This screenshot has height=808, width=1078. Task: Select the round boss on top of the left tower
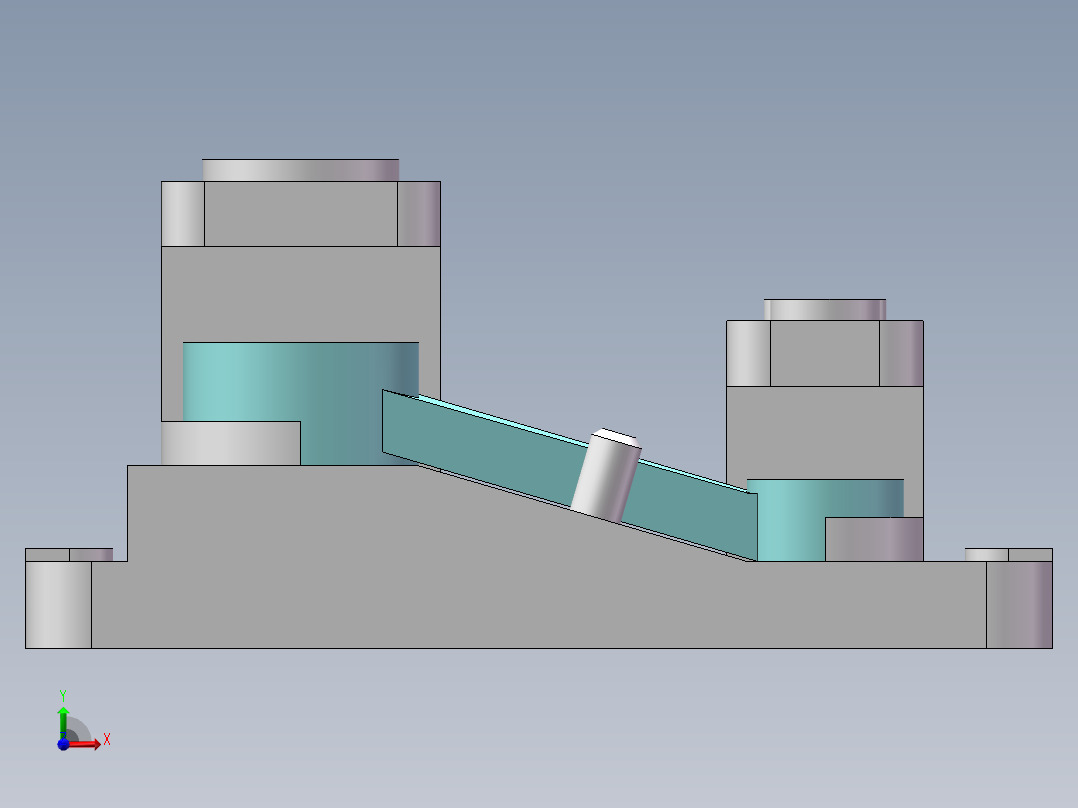pos(300,170)
